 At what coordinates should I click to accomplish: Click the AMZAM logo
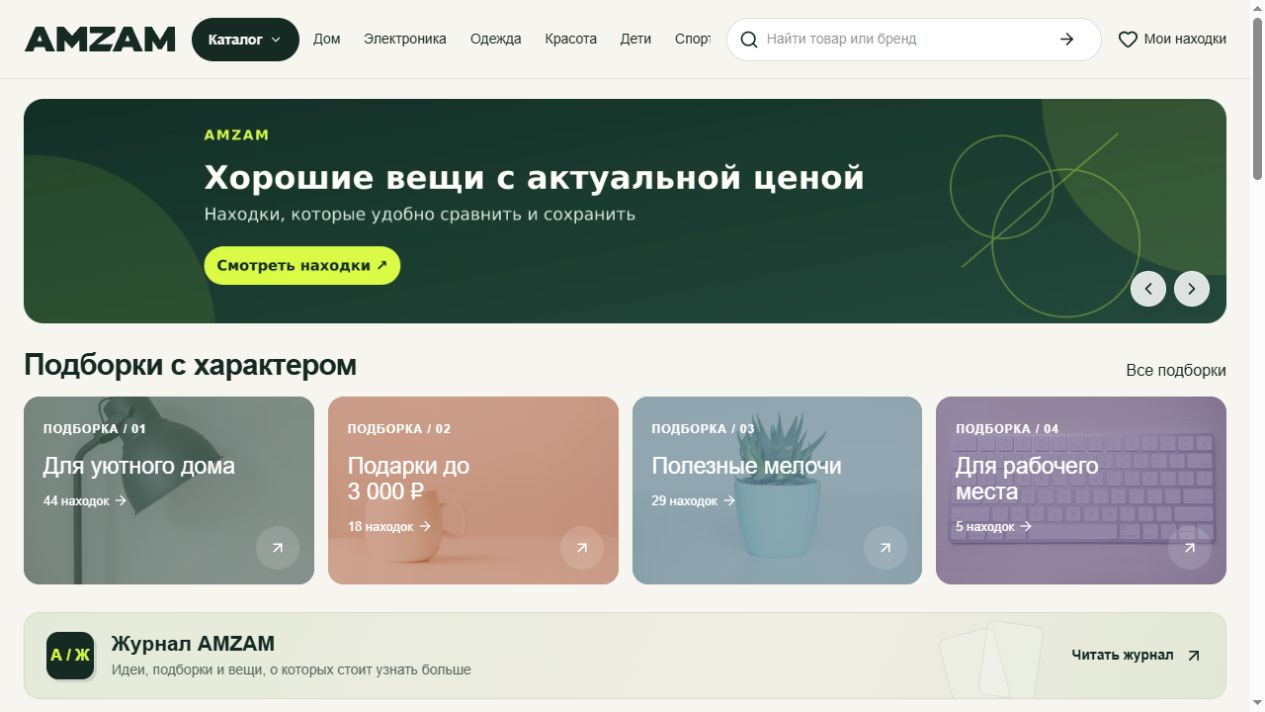click(100, 39)
